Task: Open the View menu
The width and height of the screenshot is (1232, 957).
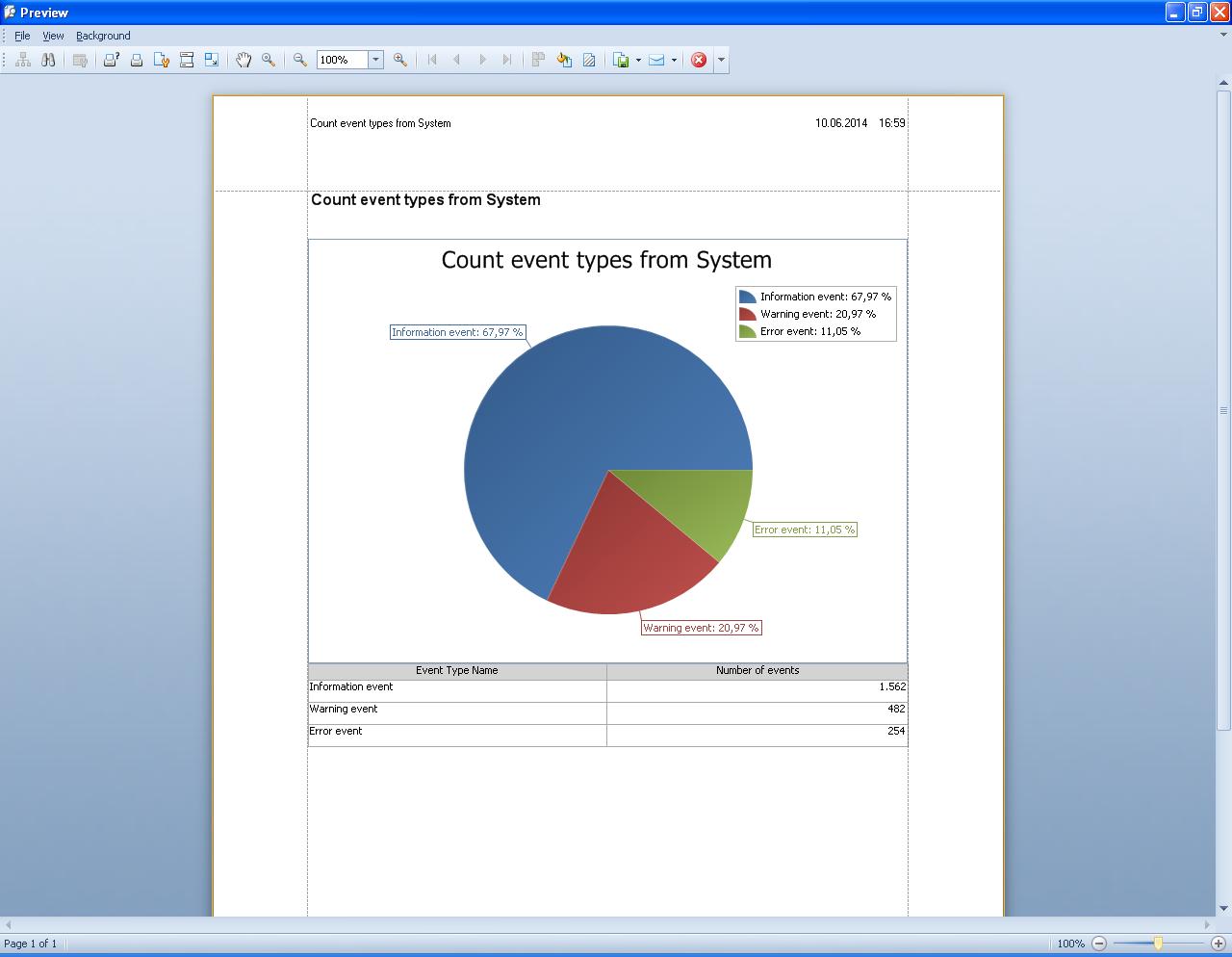Action: tap(53, 36)
